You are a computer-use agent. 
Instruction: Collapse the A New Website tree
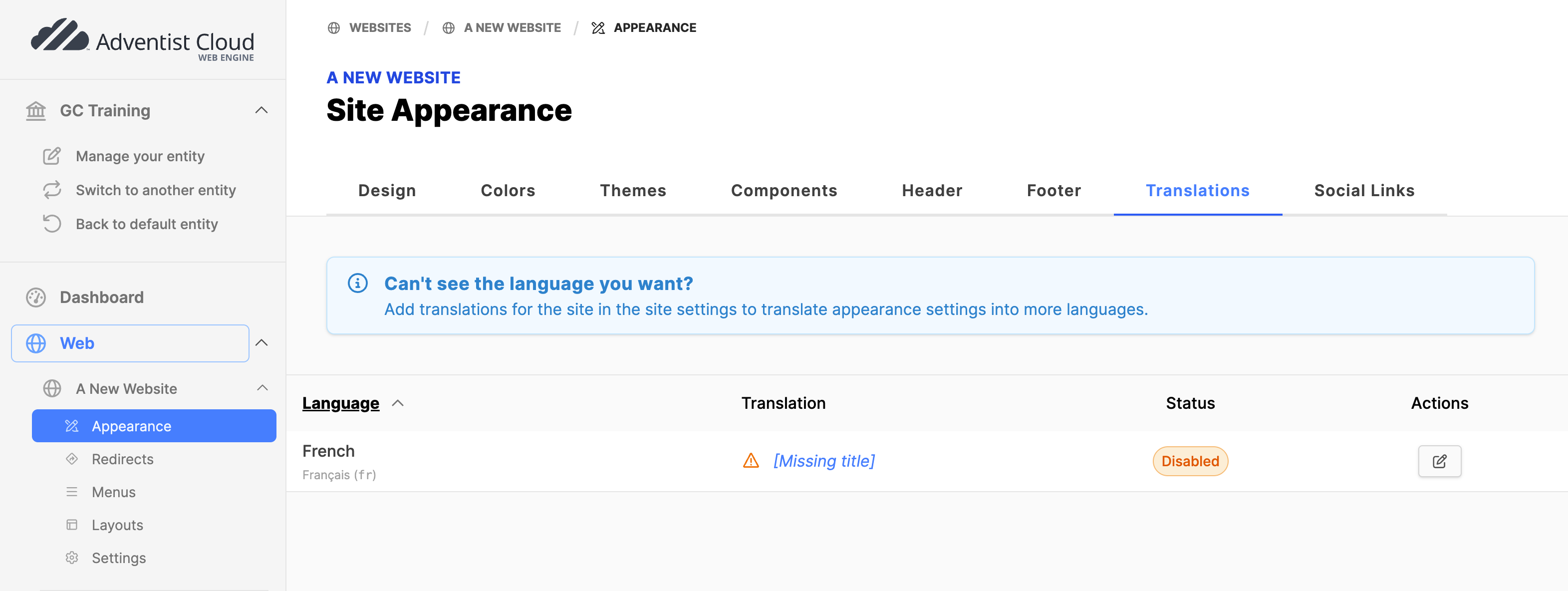click(262, 388)
